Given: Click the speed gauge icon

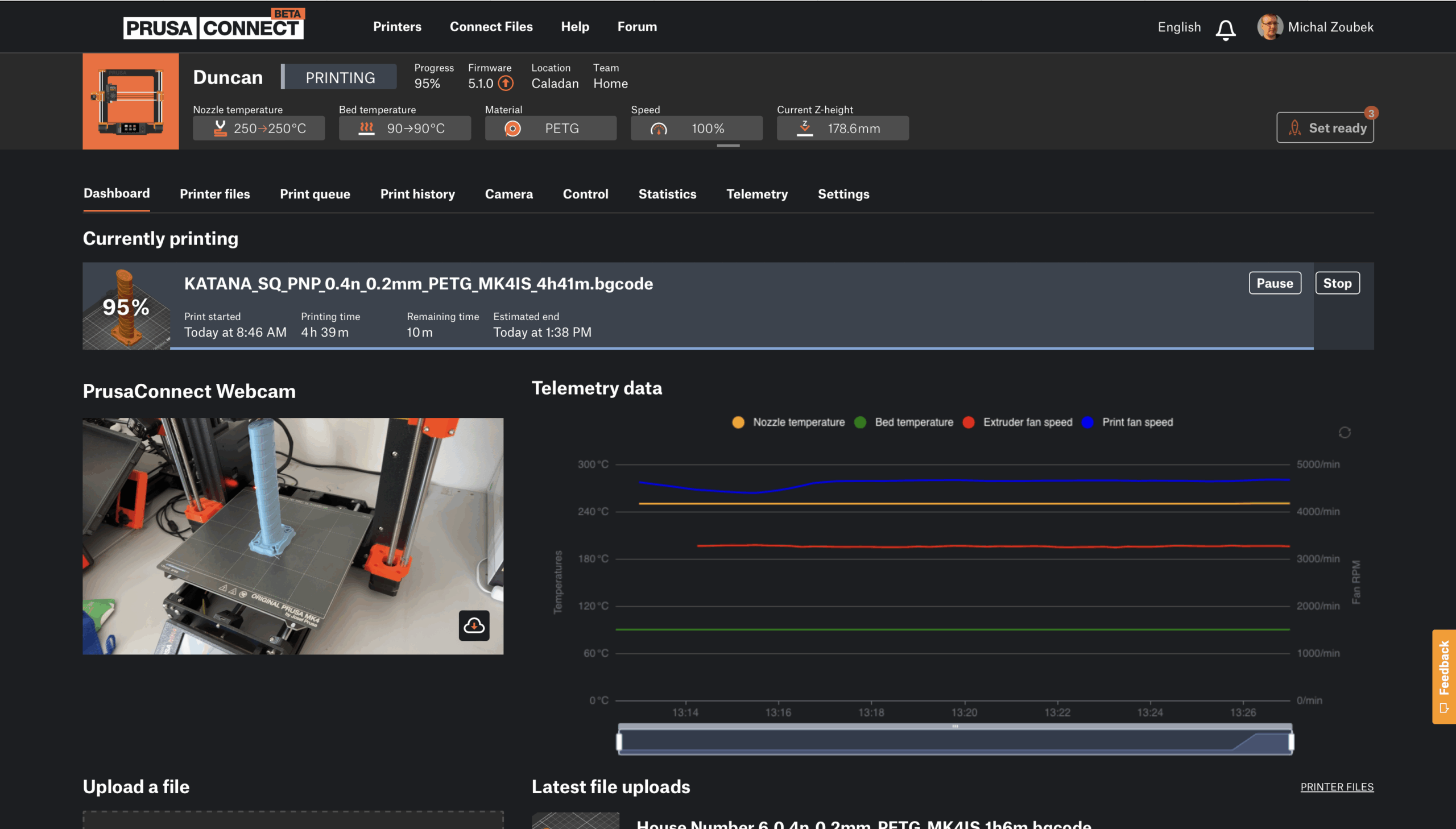Looking at the screenshot, I should pyautogui.click(x=658, y=129).
